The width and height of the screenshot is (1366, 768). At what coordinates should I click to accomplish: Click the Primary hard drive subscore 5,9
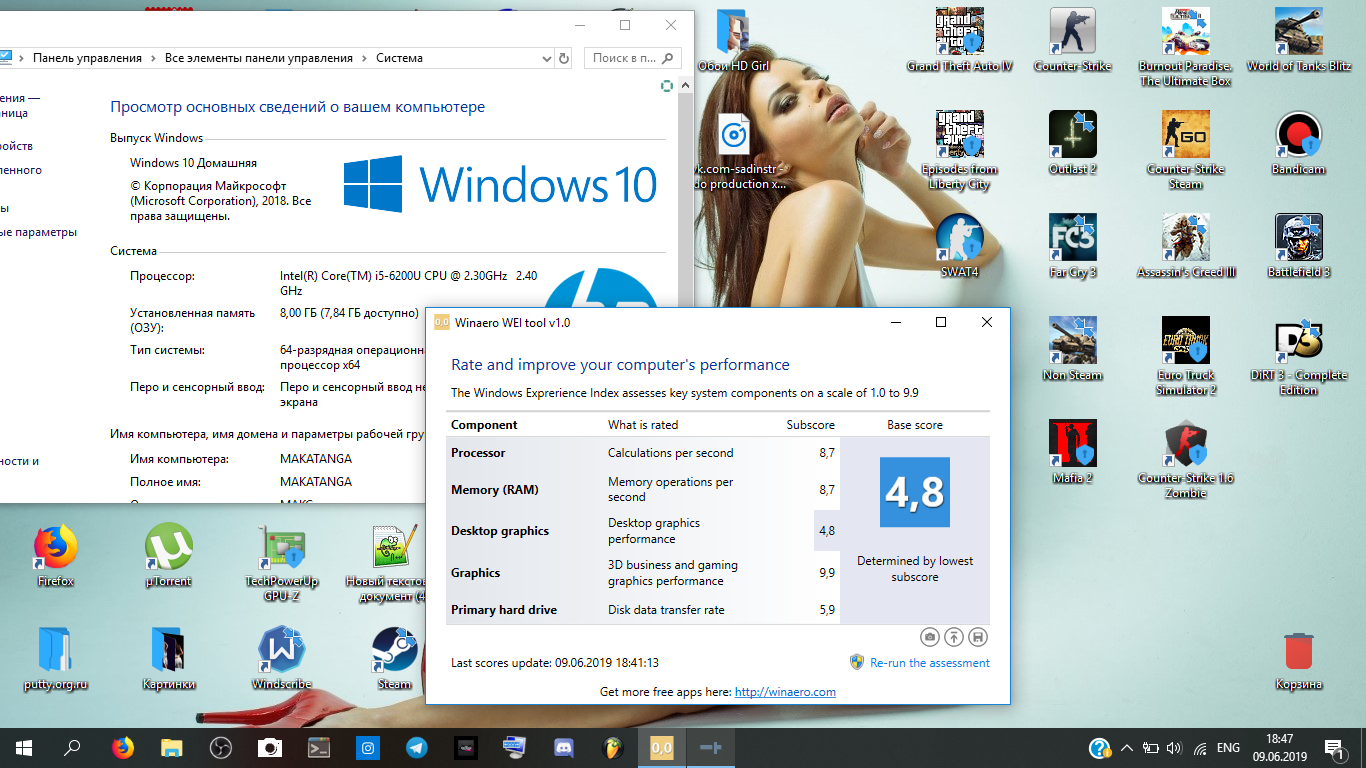click(x=826, y=610)
